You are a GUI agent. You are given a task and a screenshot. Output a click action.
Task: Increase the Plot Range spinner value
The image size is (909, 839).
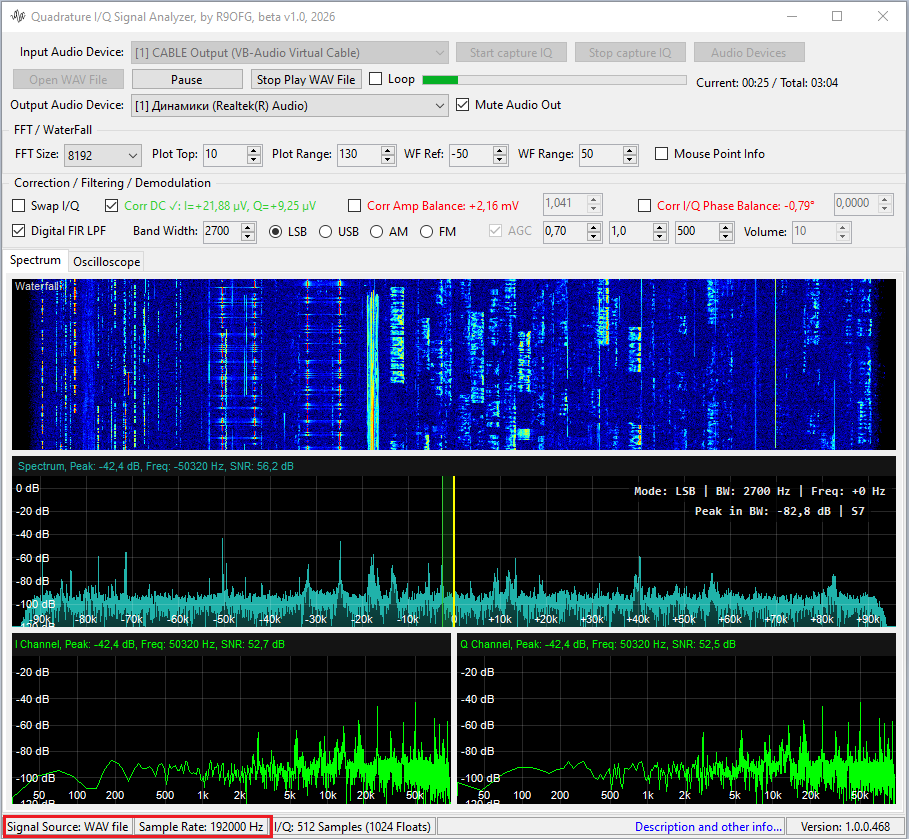388,150
